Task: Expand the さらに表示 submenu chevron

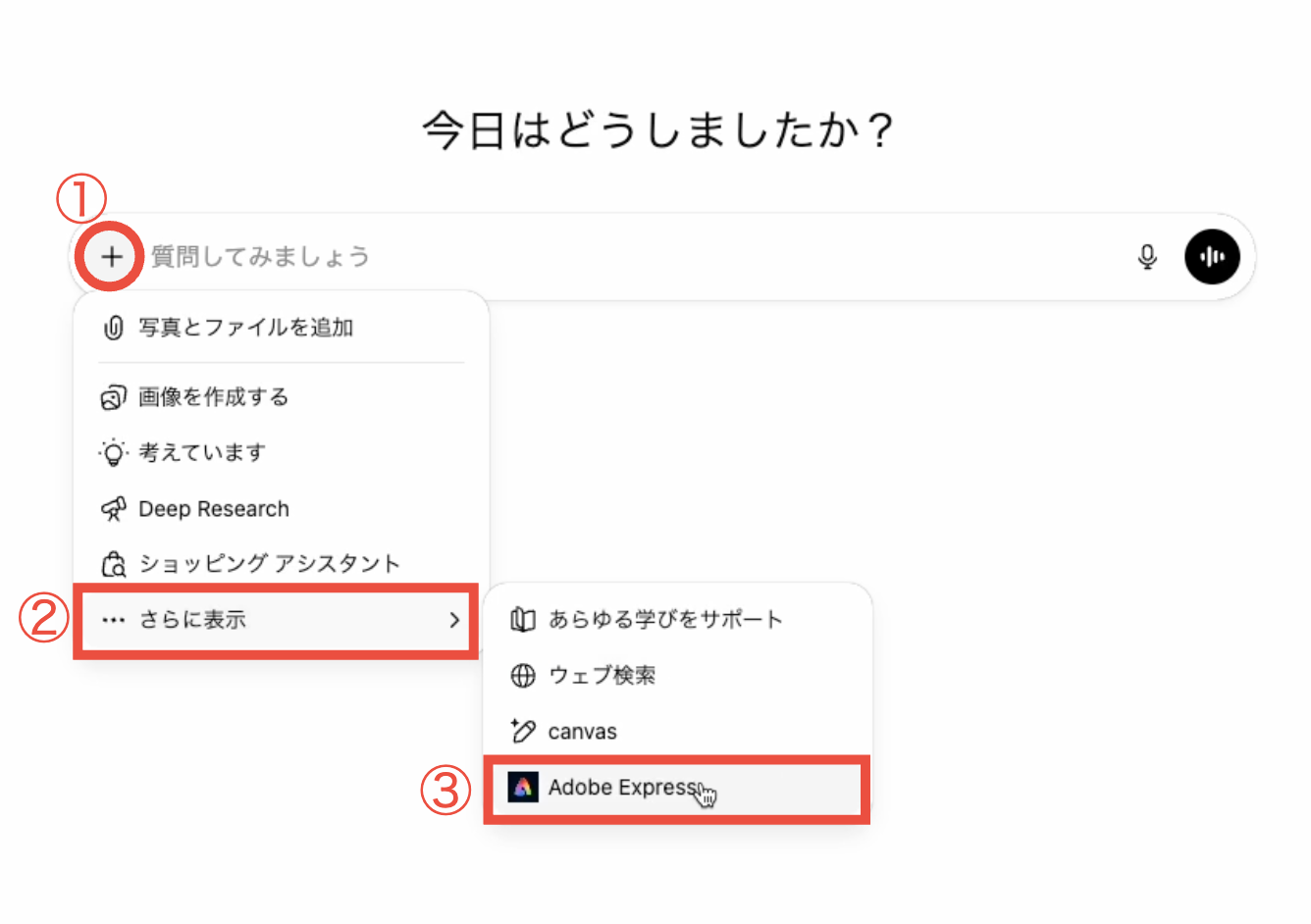Action: tap(454, 620)
